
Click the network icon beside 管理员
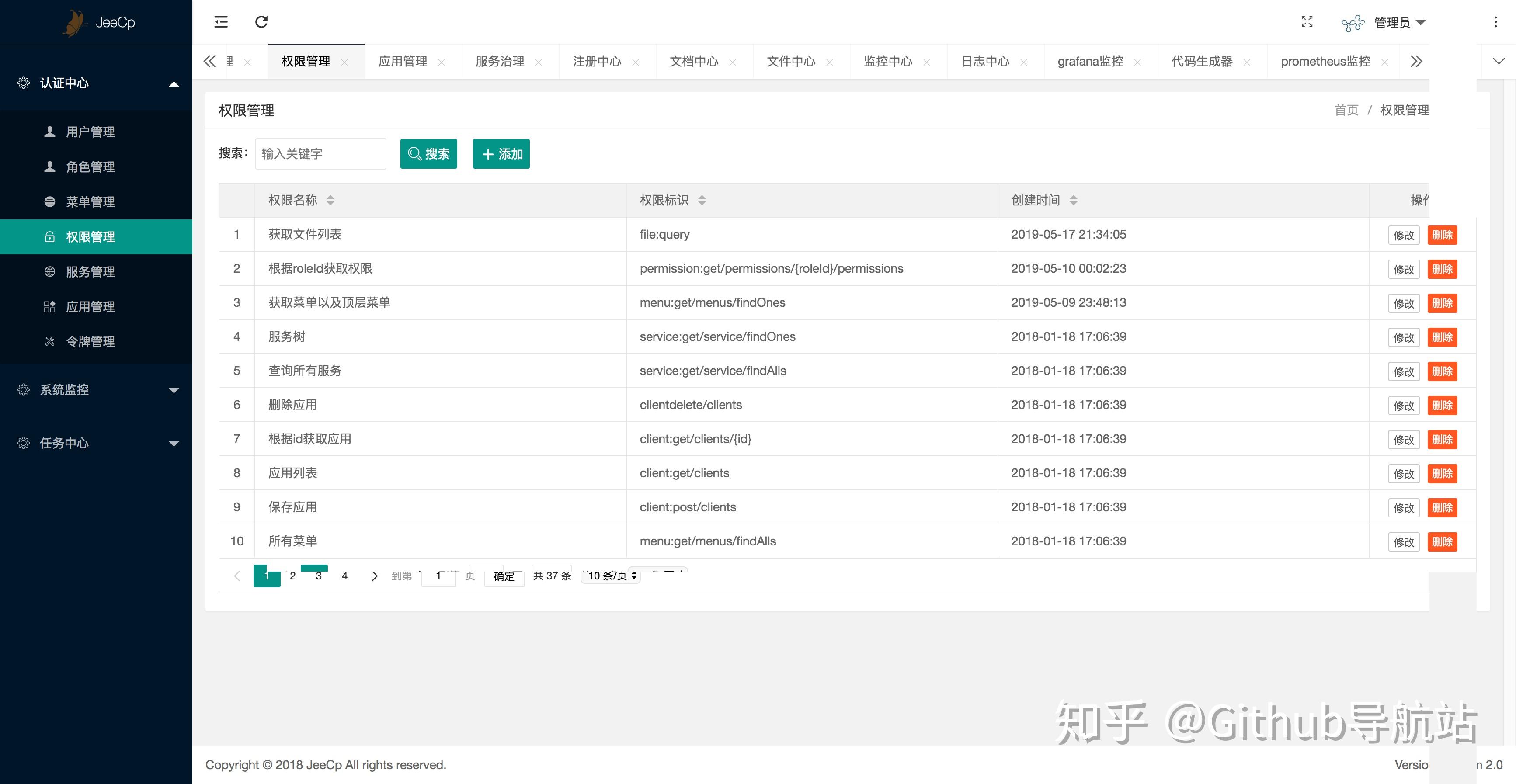point(1354,22)
